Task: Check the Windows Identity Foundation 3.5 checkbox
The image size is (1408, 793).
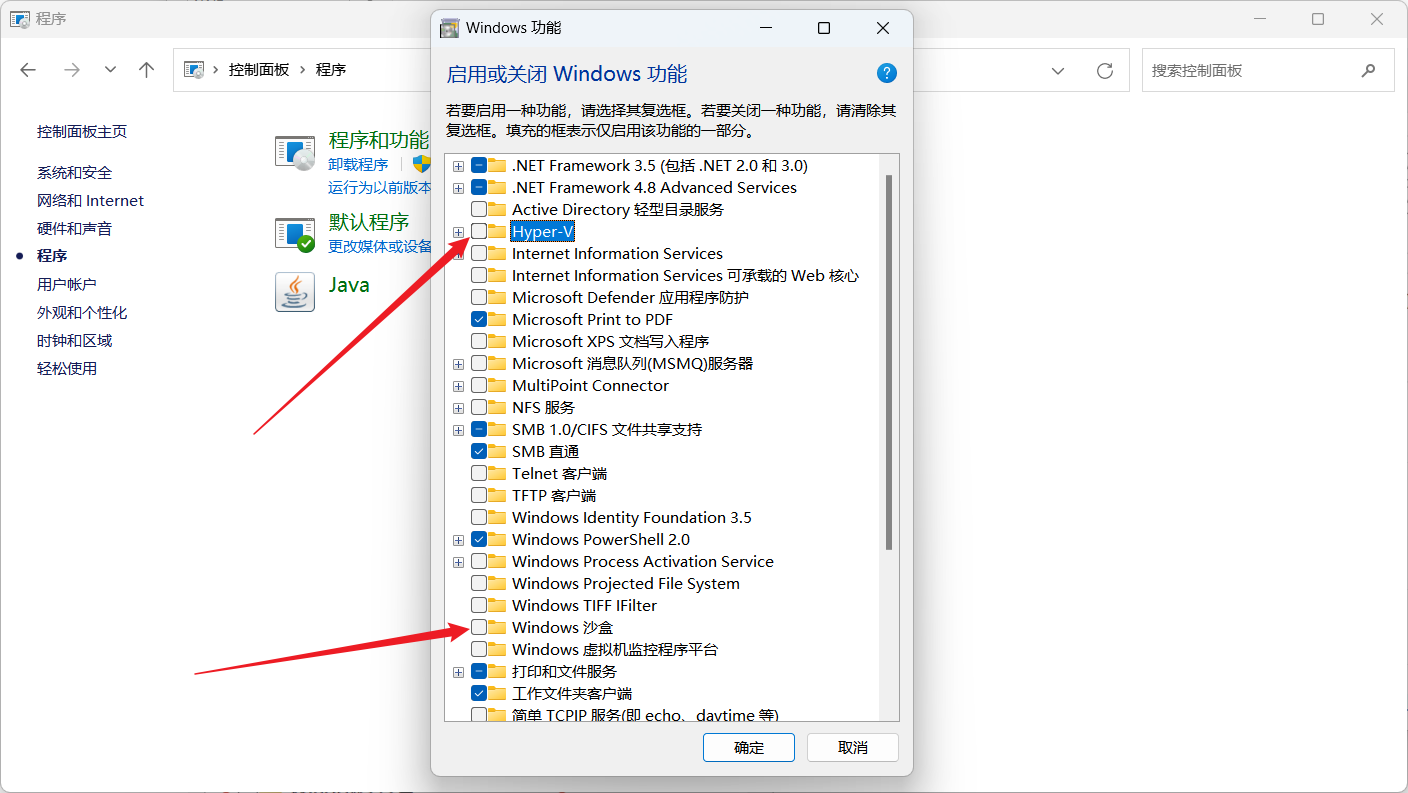Action: coord(479,517)
